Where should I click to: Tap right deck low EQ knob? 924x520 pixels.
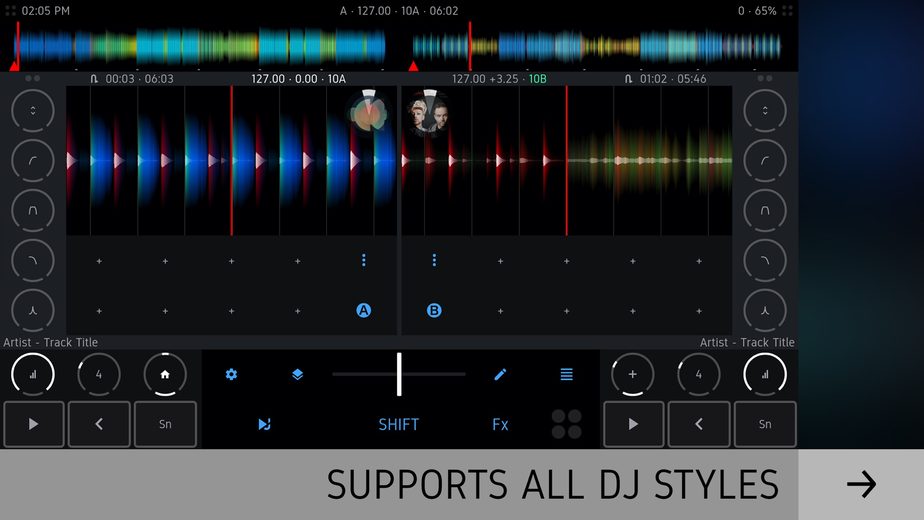pos(765,261)
